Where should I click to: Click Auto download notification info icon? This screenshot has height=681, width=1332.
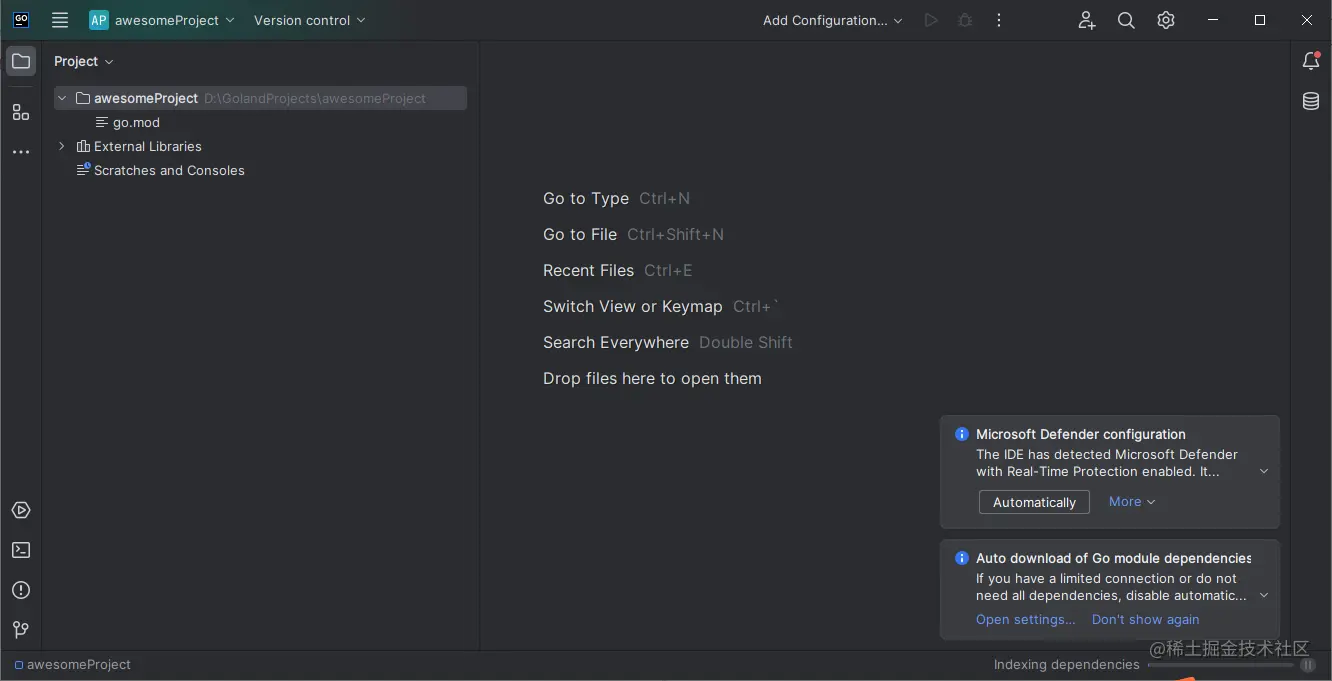(x=962, y=558)
